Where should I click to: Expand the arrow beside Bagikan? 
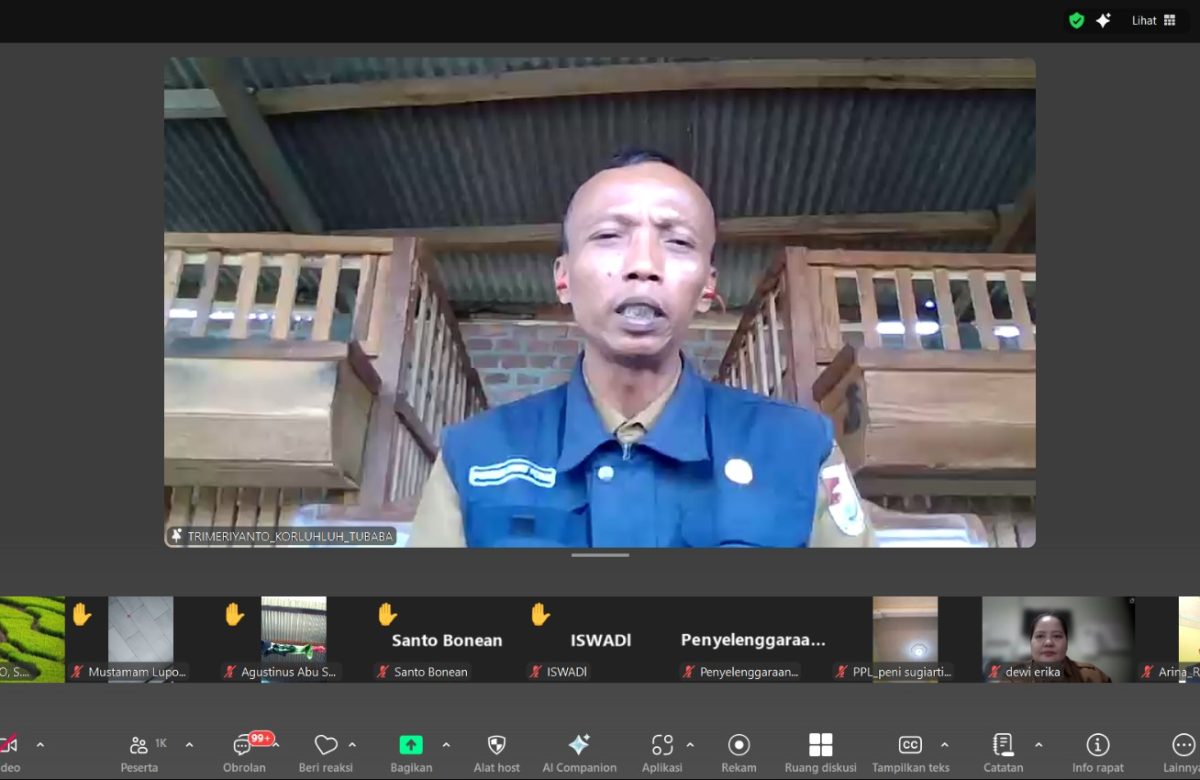446,745
